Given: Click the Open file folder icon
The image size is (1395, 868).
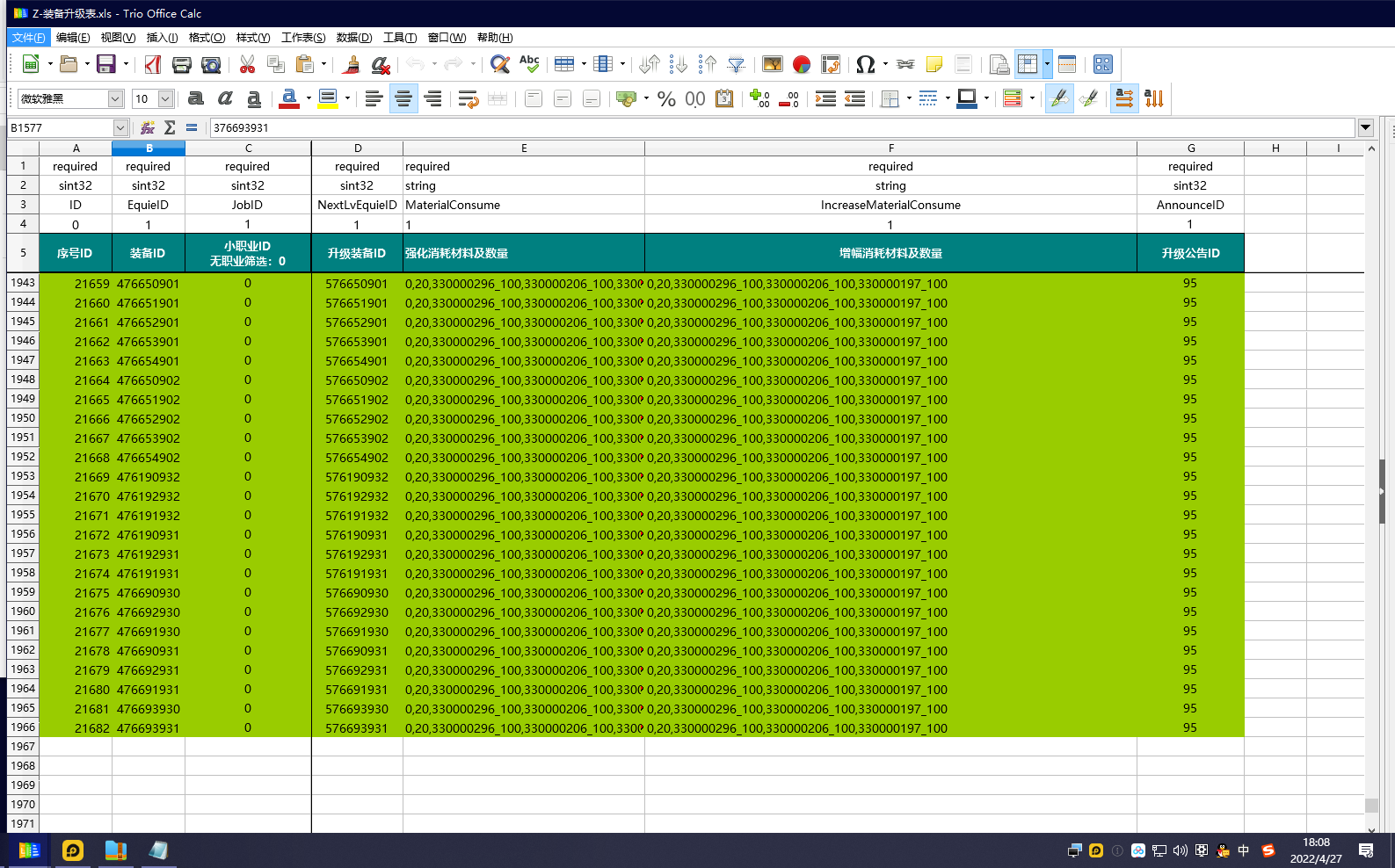Looking at the screenshot, I should [69, 64].
